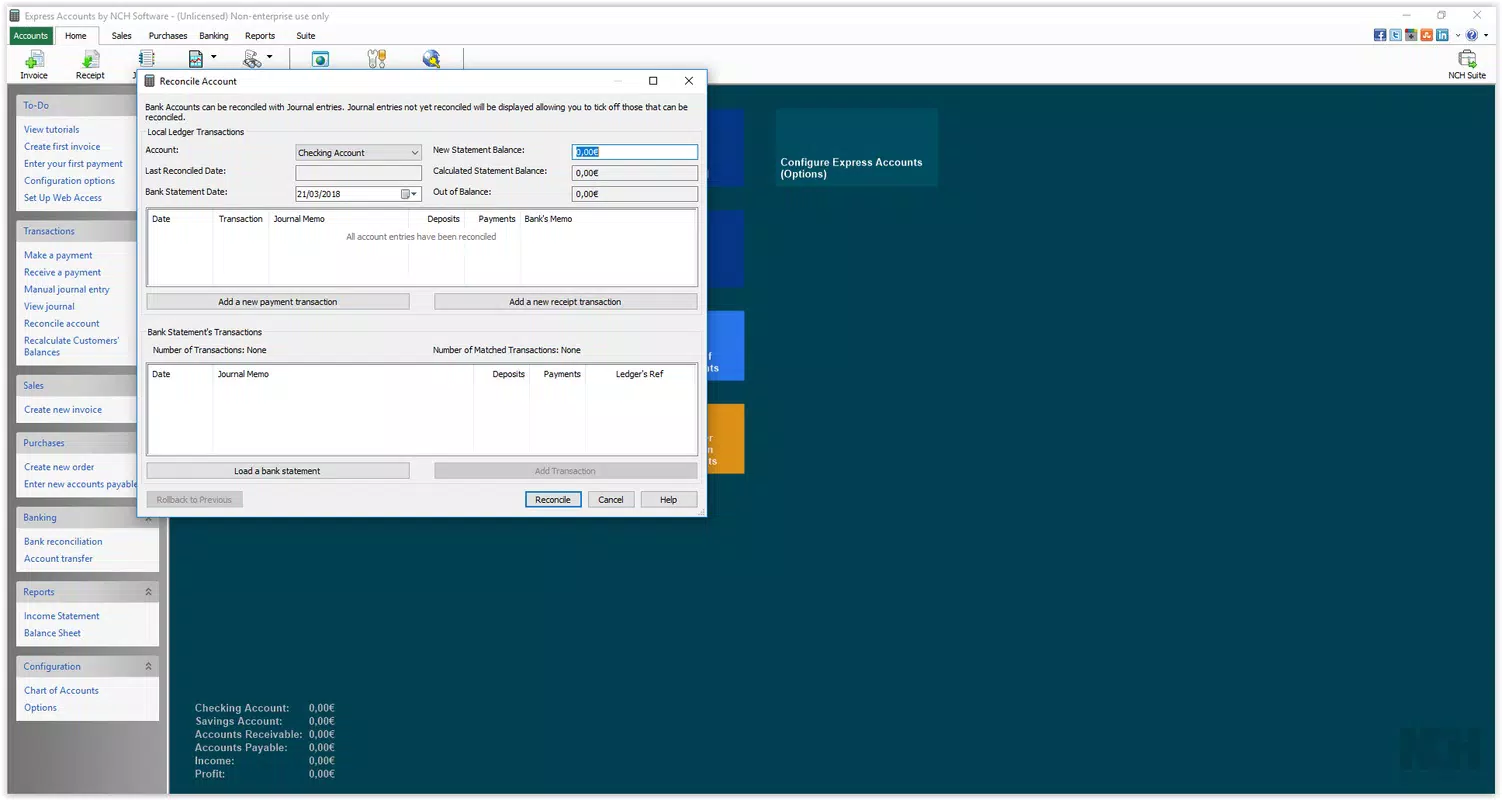Image resolution: width=1502 pixels, height=800 pixels.
Task: Switch to the Home tab
Action: tap(76, 36)
